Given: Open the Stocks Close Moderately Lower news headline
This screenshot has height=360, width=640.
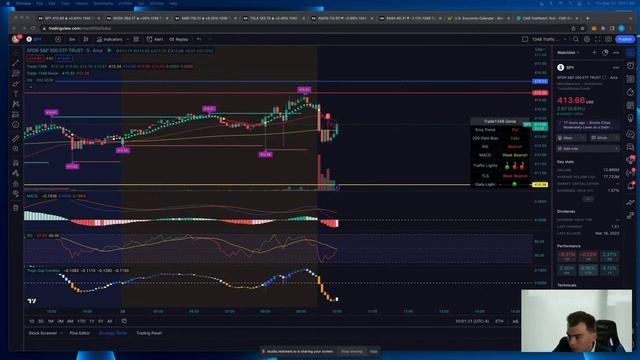Looking at the screenshot, I should coord(588,124).
